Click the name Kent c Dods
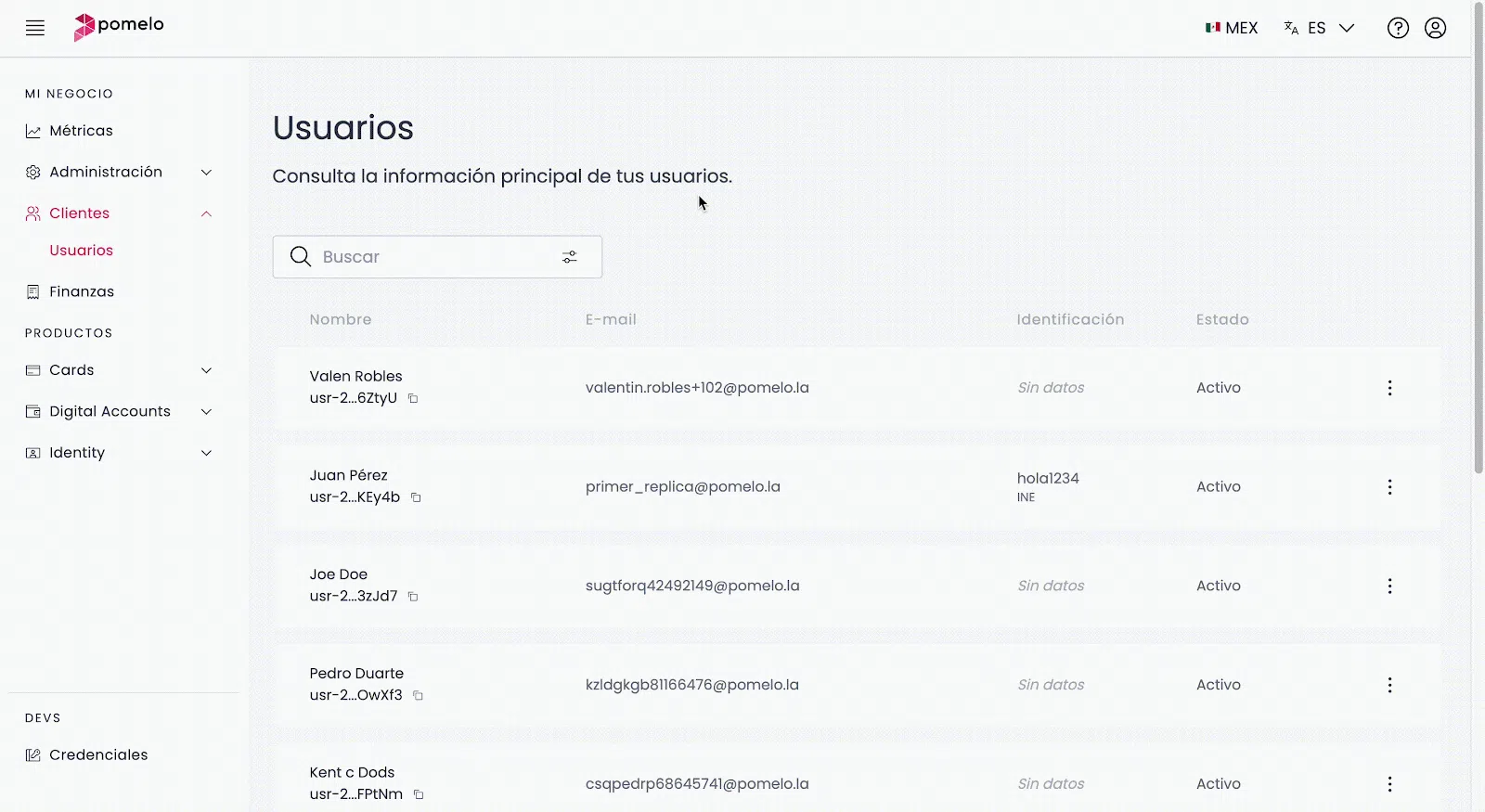Image resolution: width=1485 pixels, height=812 pixels. [x=352, y=773]
